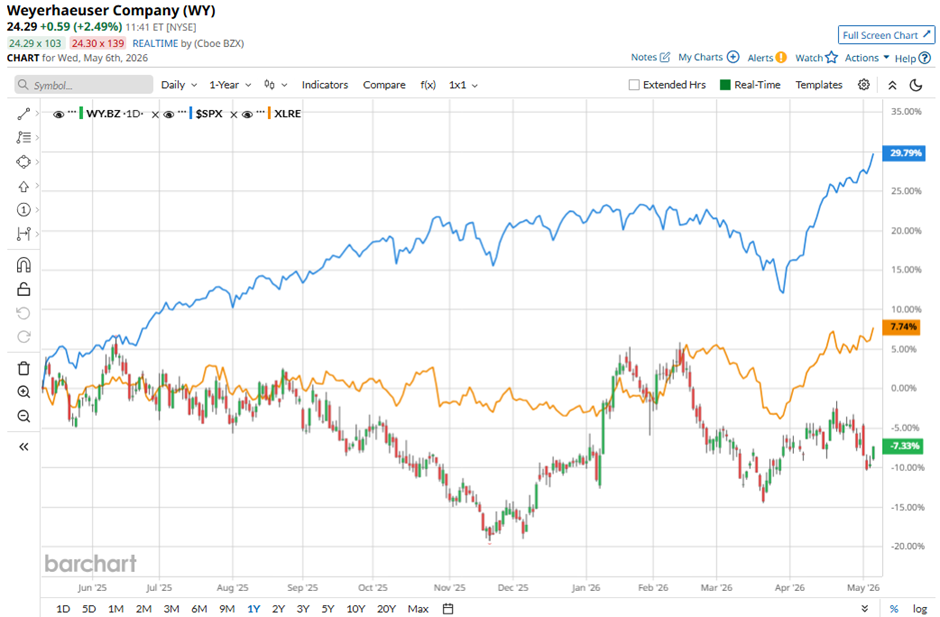Viewport: 940px width, 617px height.
Task: Activate the magnet snap tool
Action: point(23,265)
